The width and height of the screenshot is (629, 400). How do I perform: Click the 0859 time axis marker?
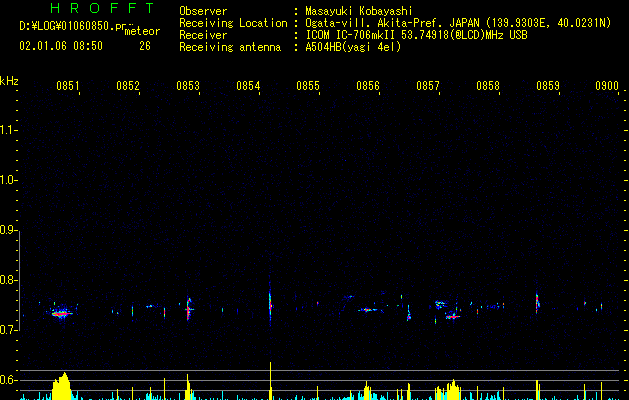548,86
